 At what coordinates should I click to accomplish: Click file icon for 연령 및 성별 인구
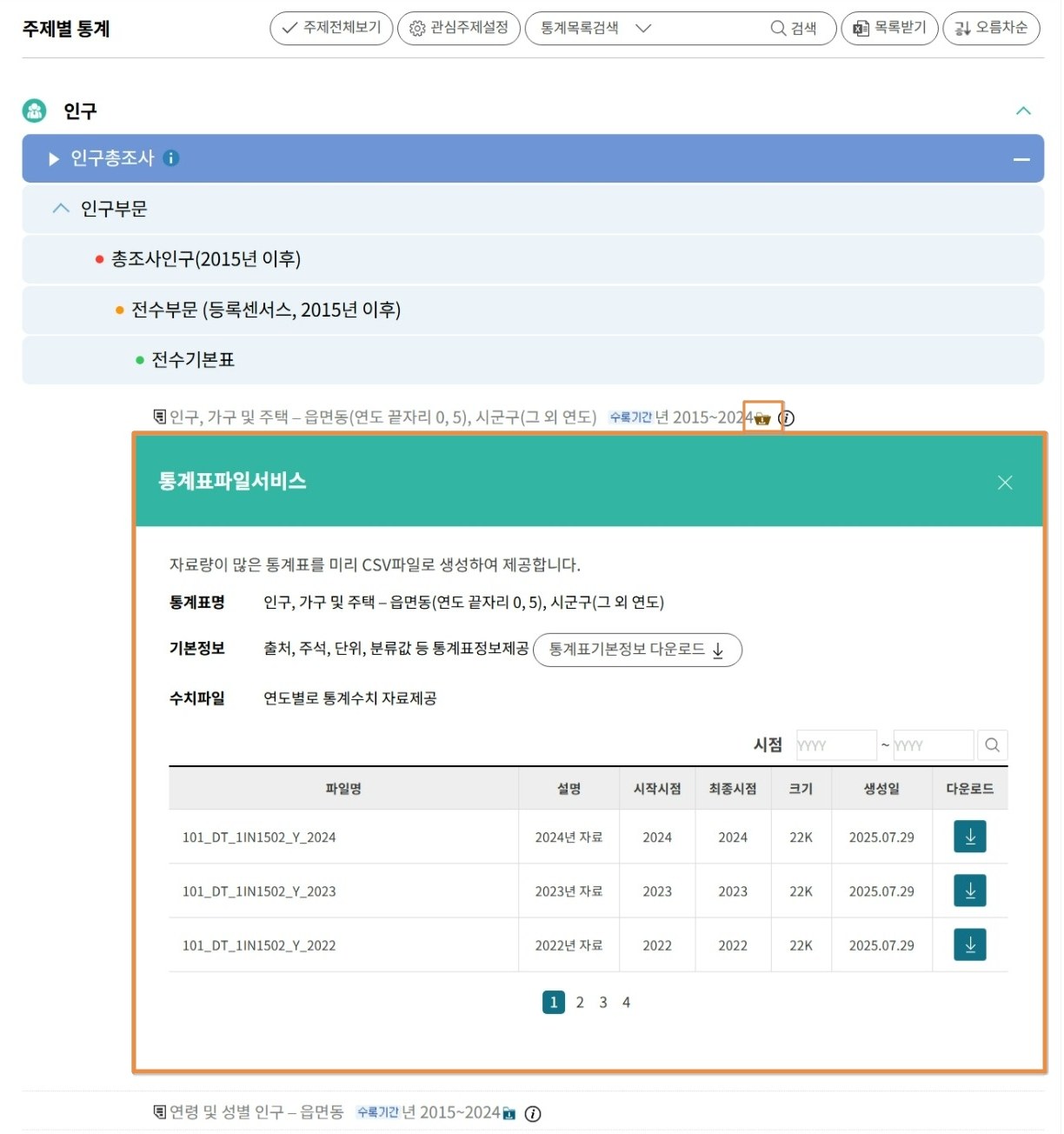tap(509, 1114)
